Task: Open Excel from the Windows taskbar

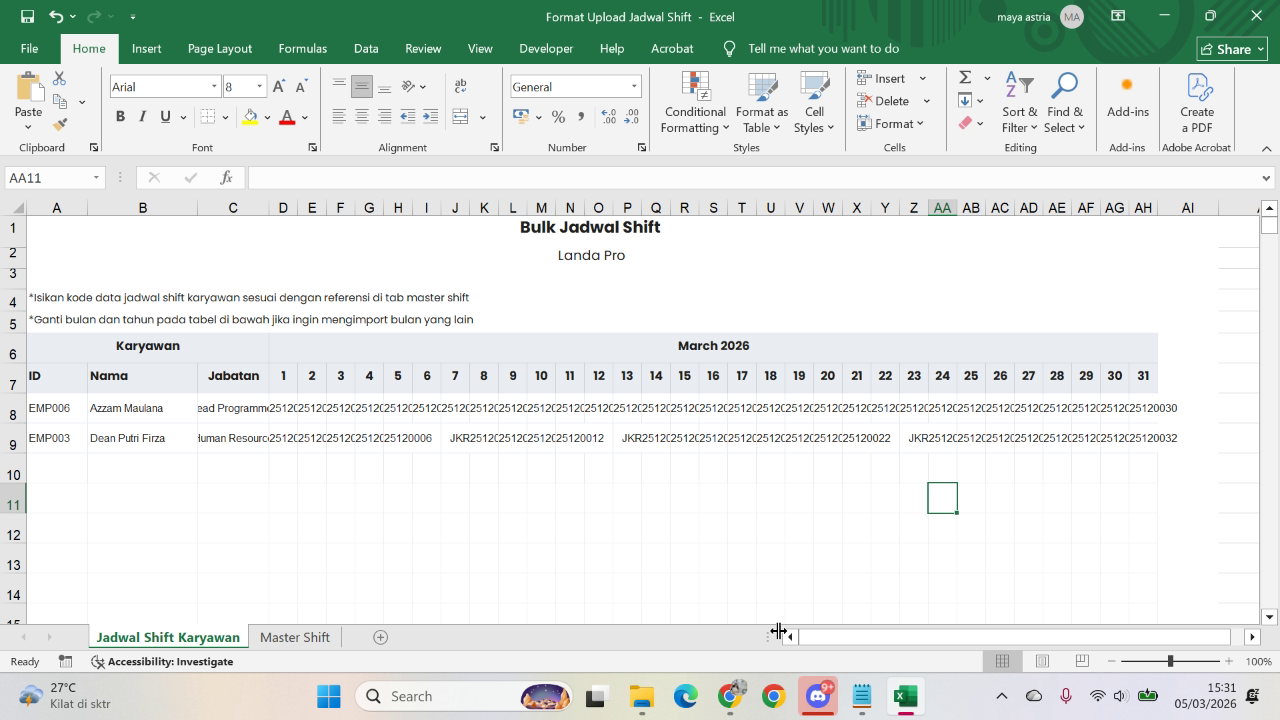Action: pyautogui.click(x=906, y=696)
